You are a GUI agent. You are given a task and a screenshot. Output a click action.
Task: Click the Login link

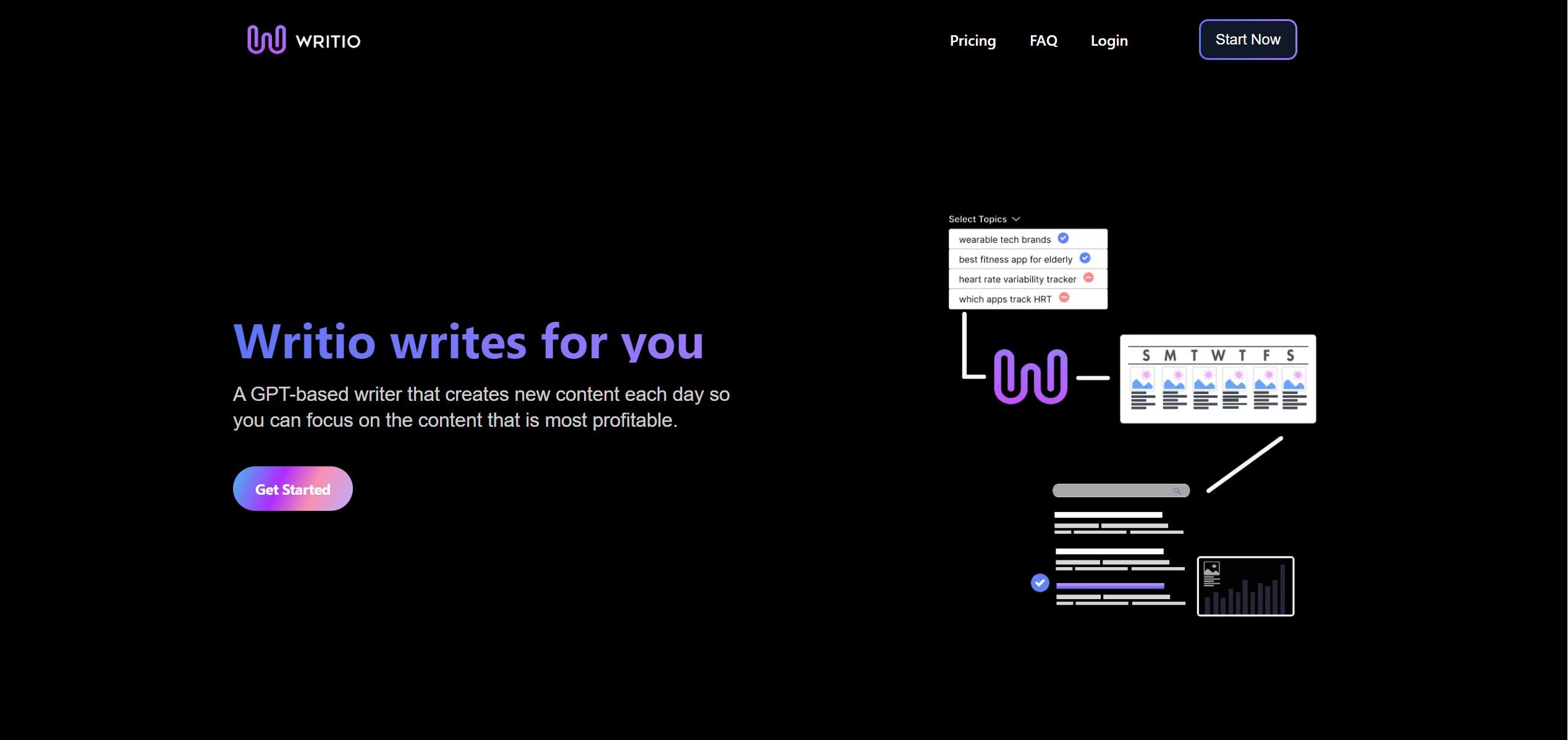pyautogui.click(x=1108, y=39)
